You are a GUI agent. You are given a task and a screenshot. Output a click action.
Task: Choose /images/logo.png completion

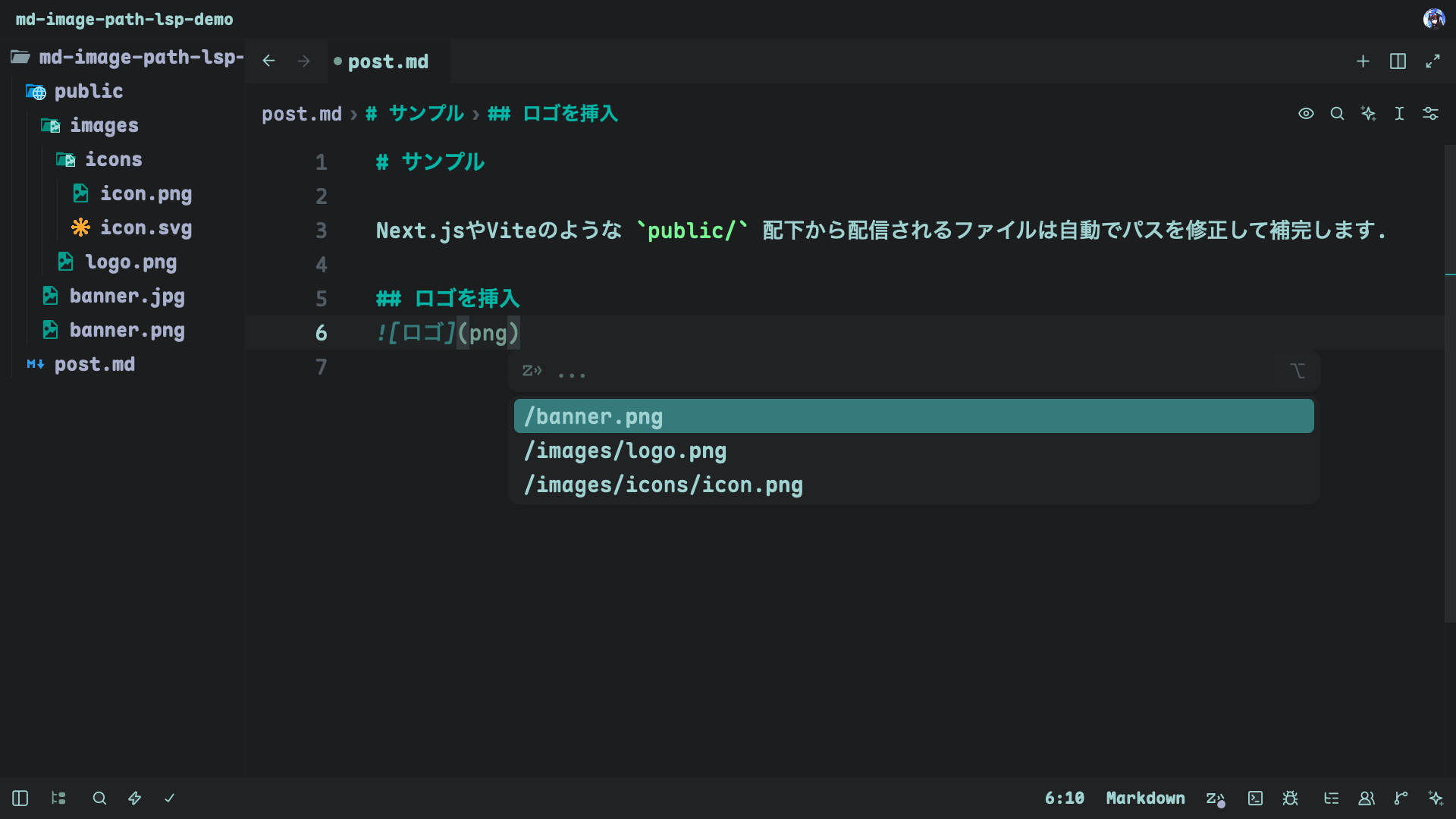tap(914, 450)
